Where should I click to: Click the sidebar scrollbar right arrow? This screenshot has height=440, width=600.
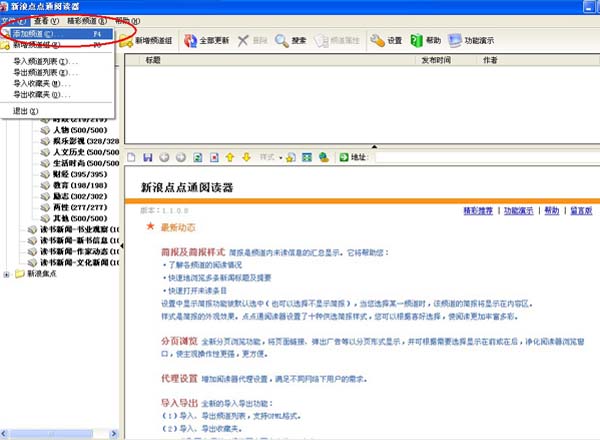[114, 434]
